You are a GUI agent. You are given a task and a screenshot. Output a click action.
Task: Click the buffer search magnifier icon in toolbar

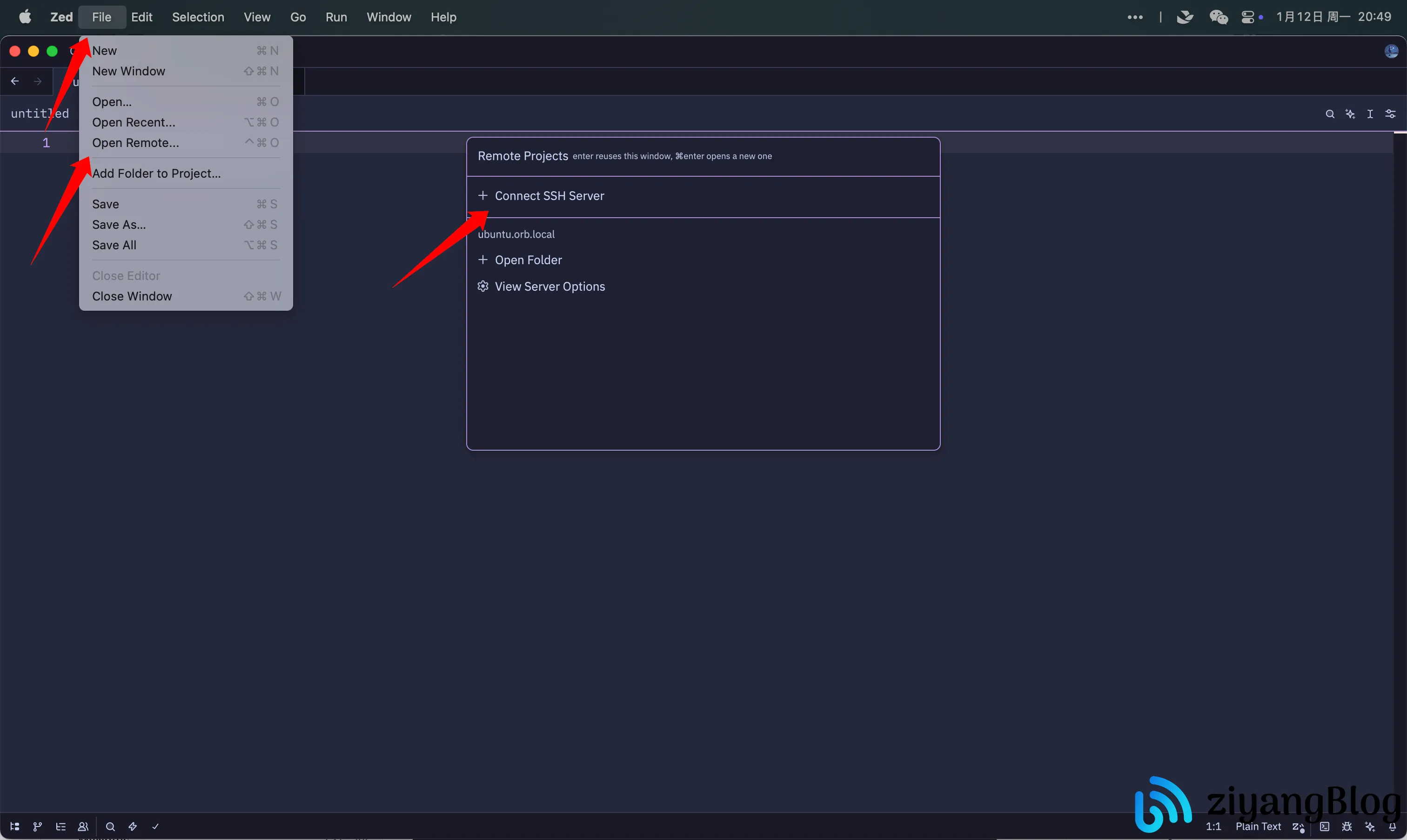(1330, 114)
